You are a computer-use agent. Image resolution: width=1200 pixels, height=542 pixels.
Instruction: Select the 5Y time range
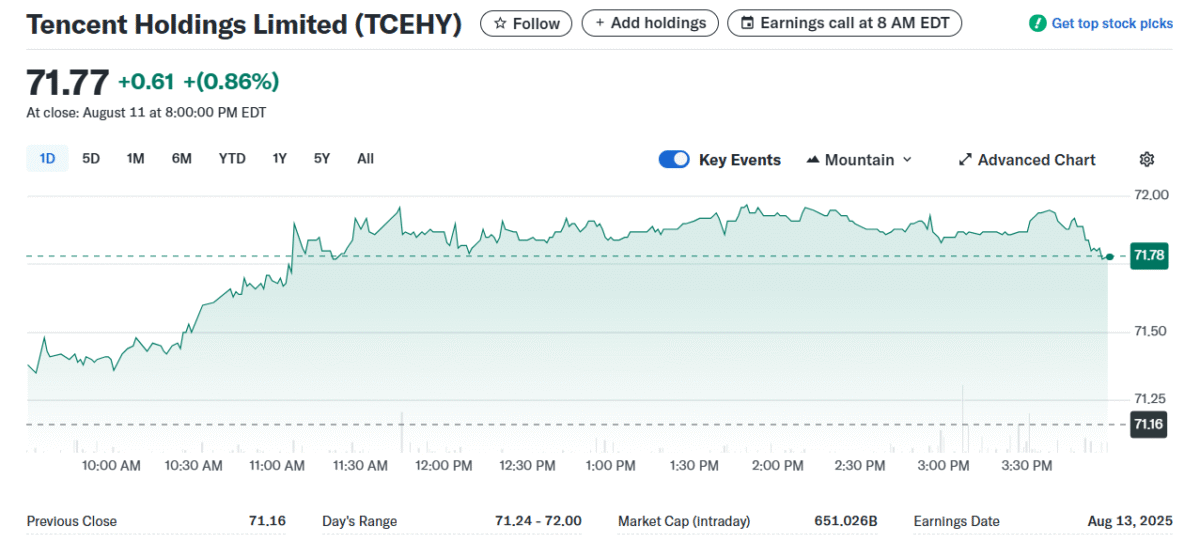pos(321,158)
